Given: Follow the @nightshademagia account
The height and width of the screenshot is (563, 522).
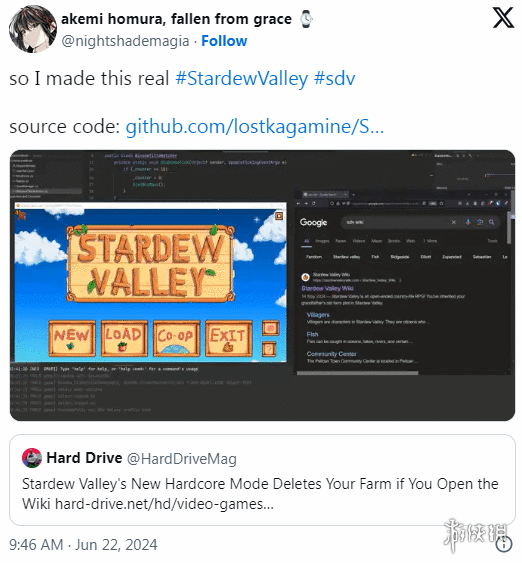Looking at the screenshot, I should coord(224,41).
